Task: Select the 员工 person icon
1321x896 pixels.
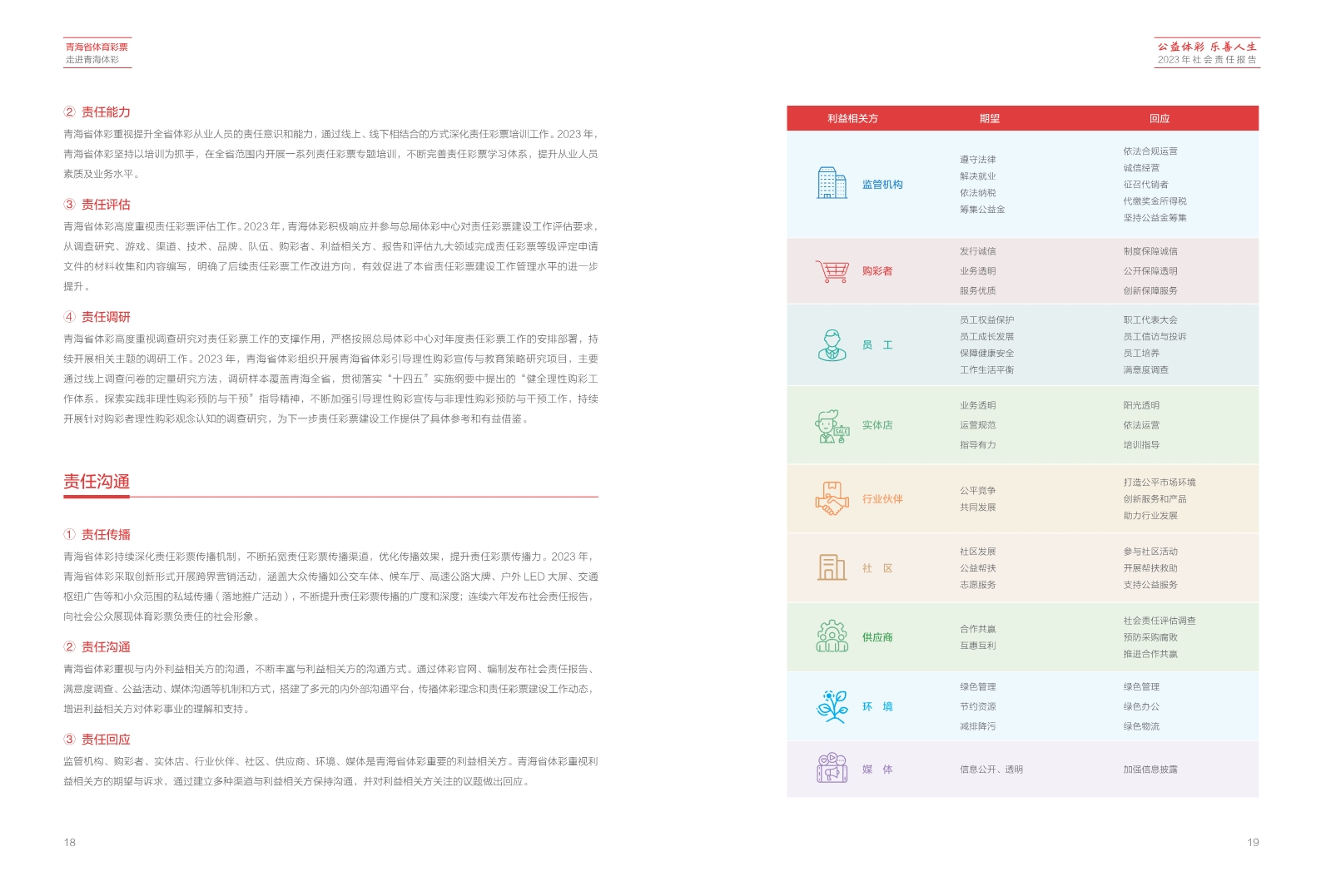Action: 832,345
